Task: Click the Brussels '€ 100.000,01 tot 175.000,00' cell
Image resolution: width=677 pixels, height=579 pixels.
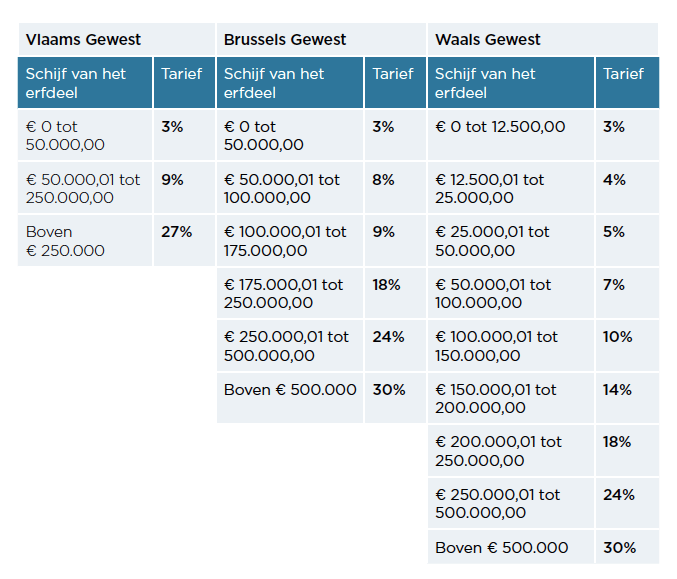Action: pyautogui.click(x=286, y=241)
